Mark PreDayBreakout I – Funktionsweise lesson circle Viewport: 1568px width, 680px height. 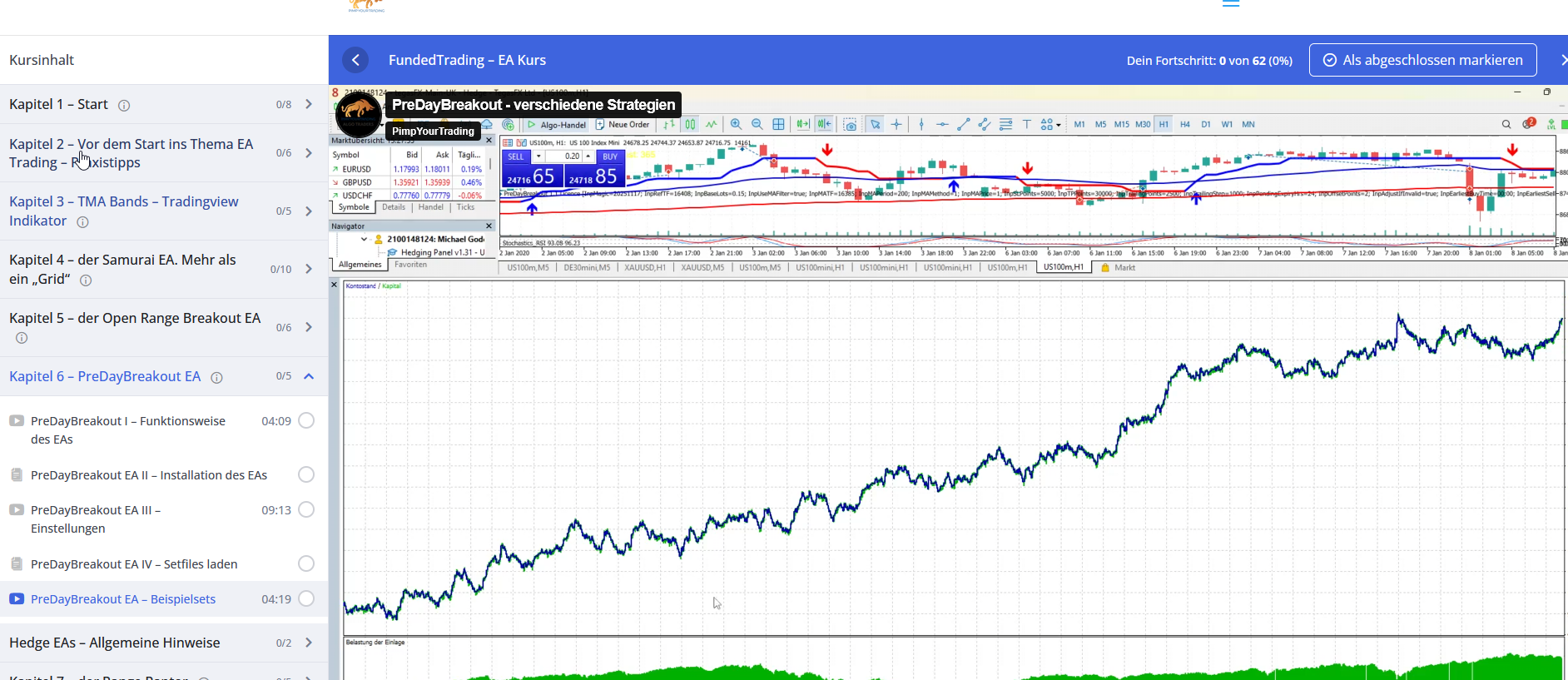coord(306,420)
